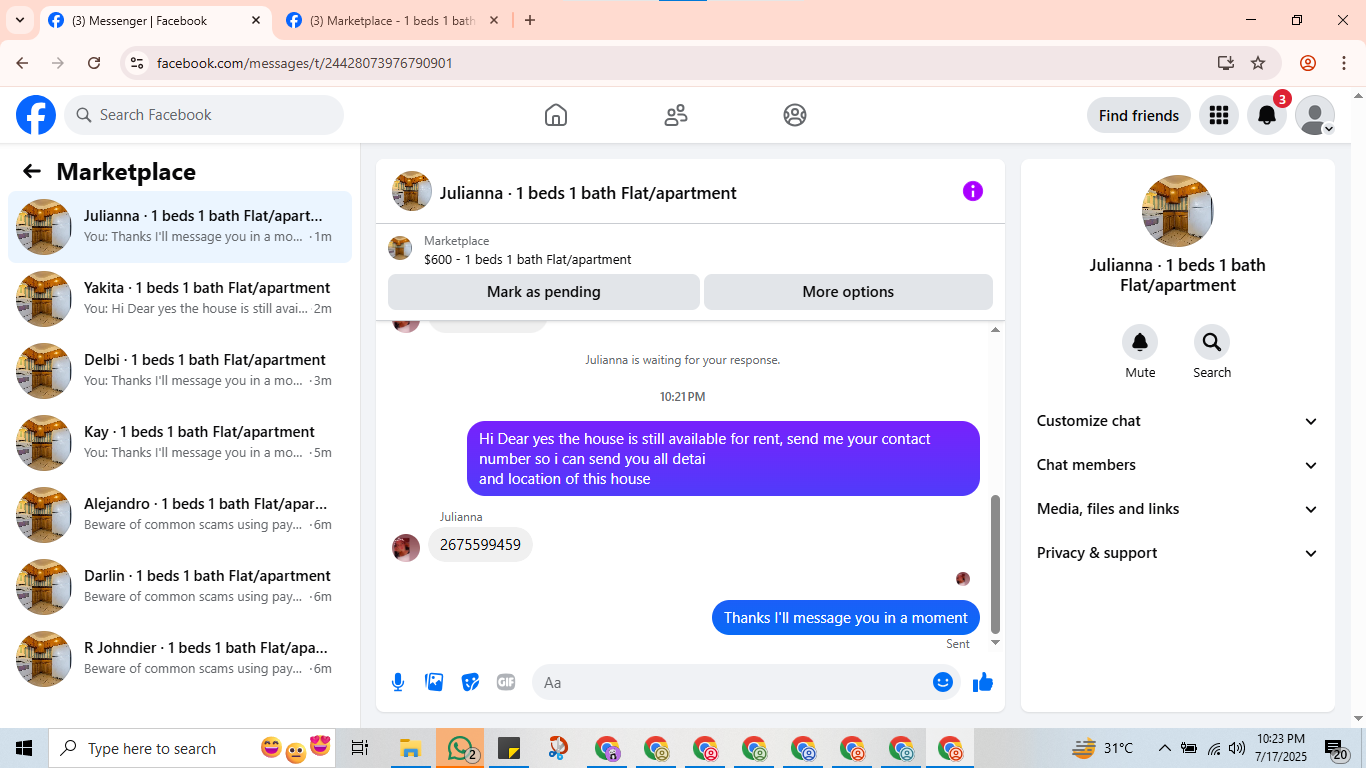Expand the Privacy & support section

[x=1178, y=553]
